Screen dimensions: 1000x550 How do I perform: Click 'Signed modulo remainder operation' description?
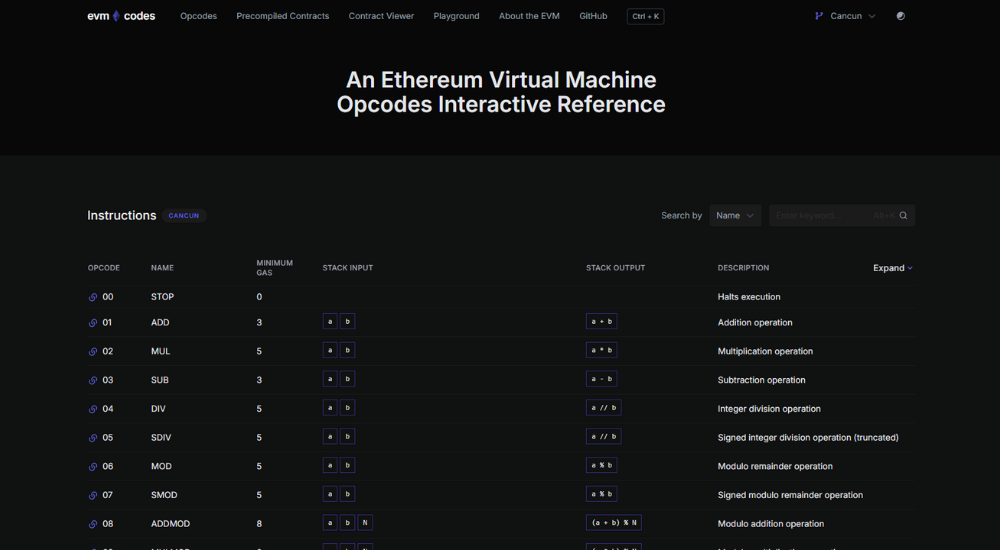[790, 495]
